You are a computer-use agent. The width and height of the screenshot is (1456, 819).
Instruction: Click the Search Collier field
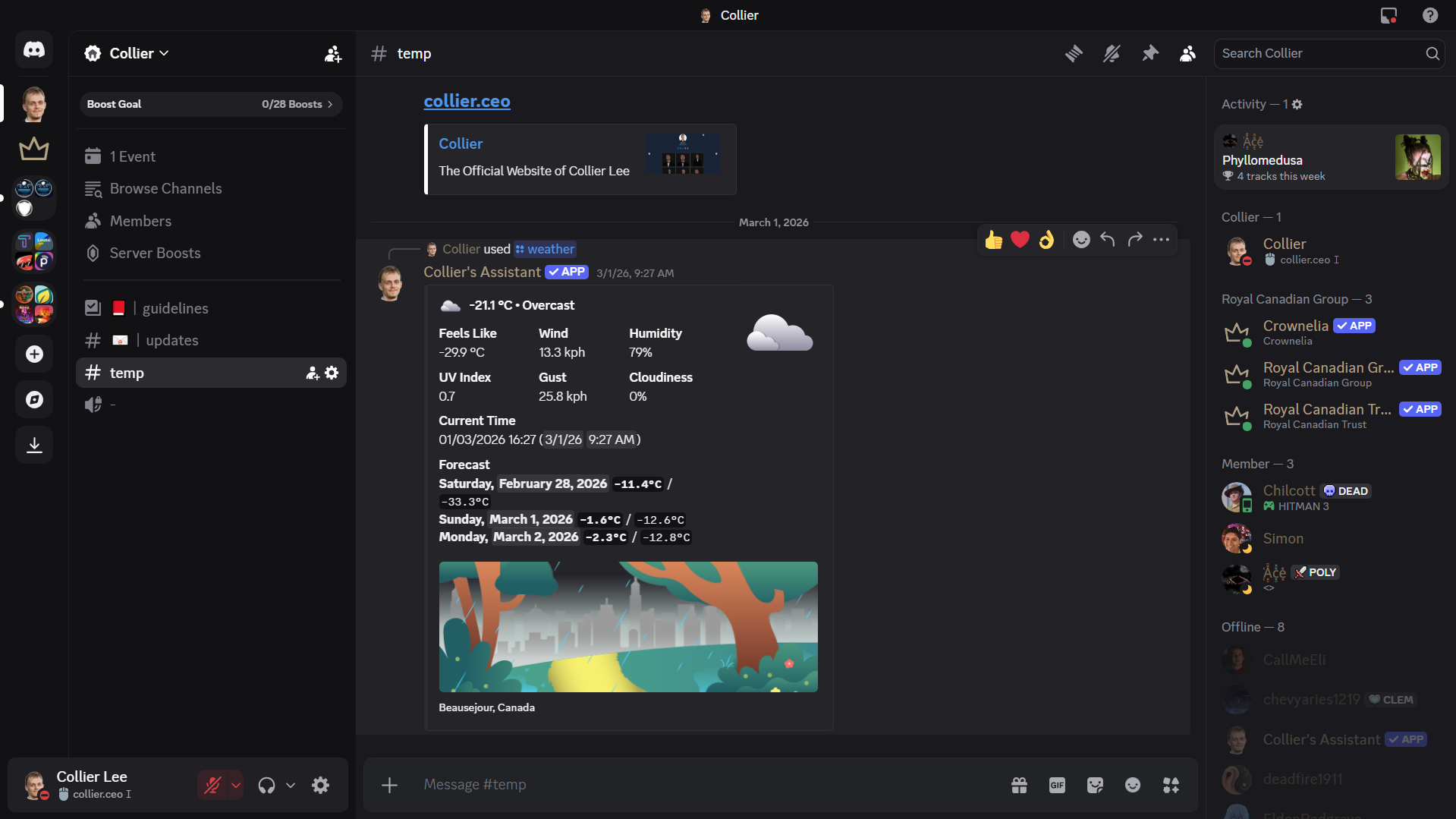click(1322, 53)
